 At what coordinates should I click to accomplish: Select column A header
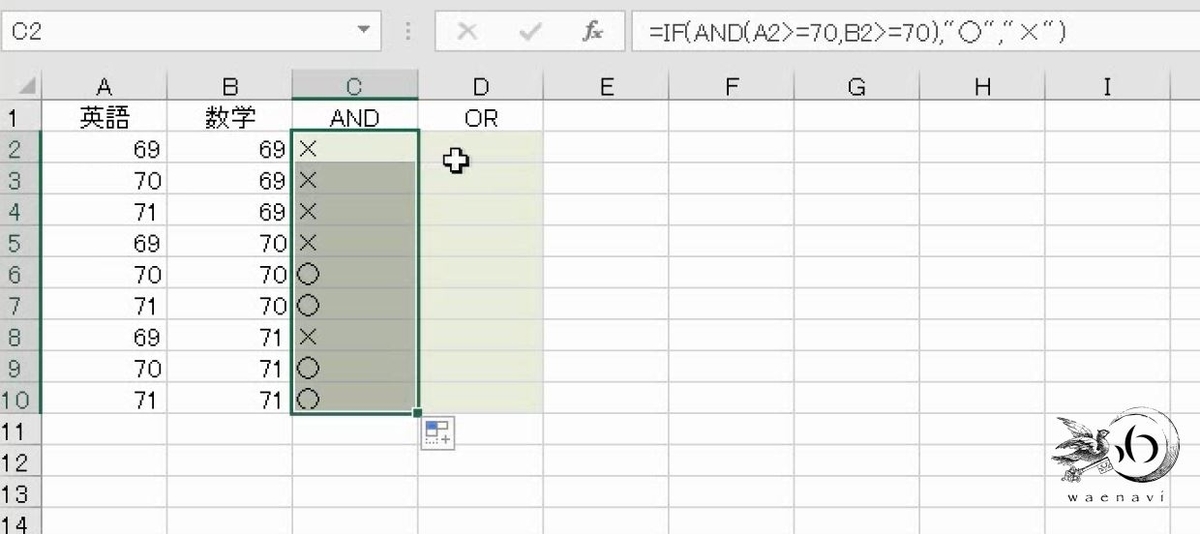[104, 87]
